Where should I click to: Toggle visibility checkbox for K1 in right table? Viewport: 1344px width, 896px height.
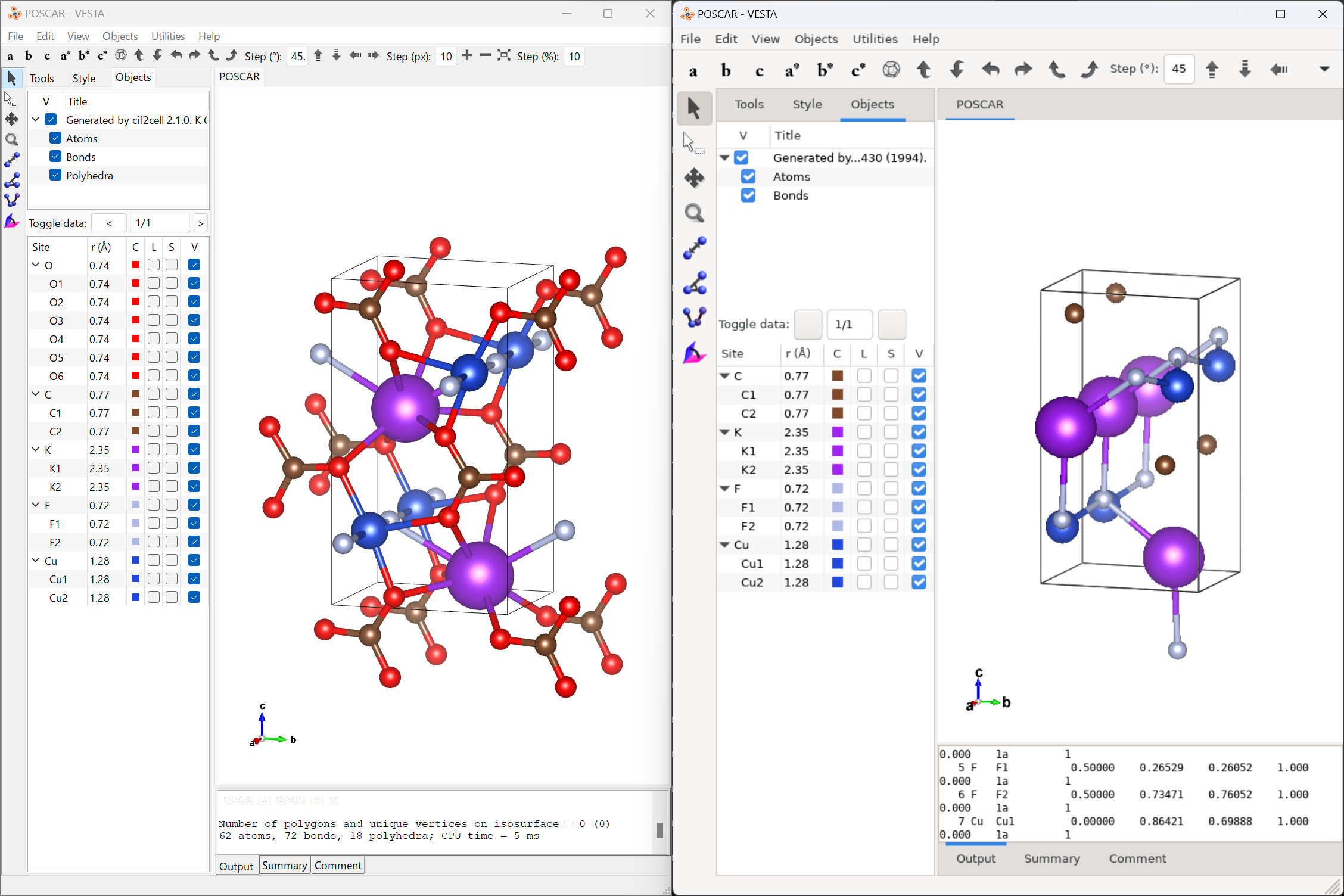(919, 451)
